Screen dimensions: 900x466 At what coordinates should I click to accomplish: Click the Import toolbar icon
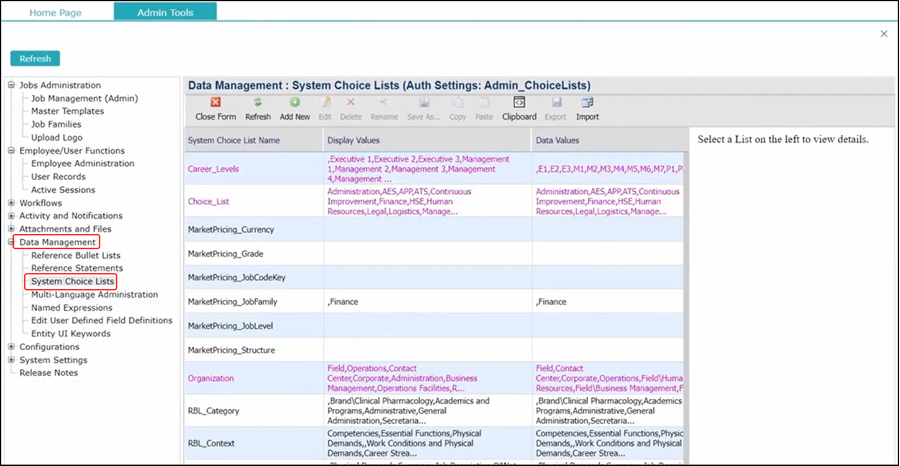pyautogui.click(x=587, y=103)
